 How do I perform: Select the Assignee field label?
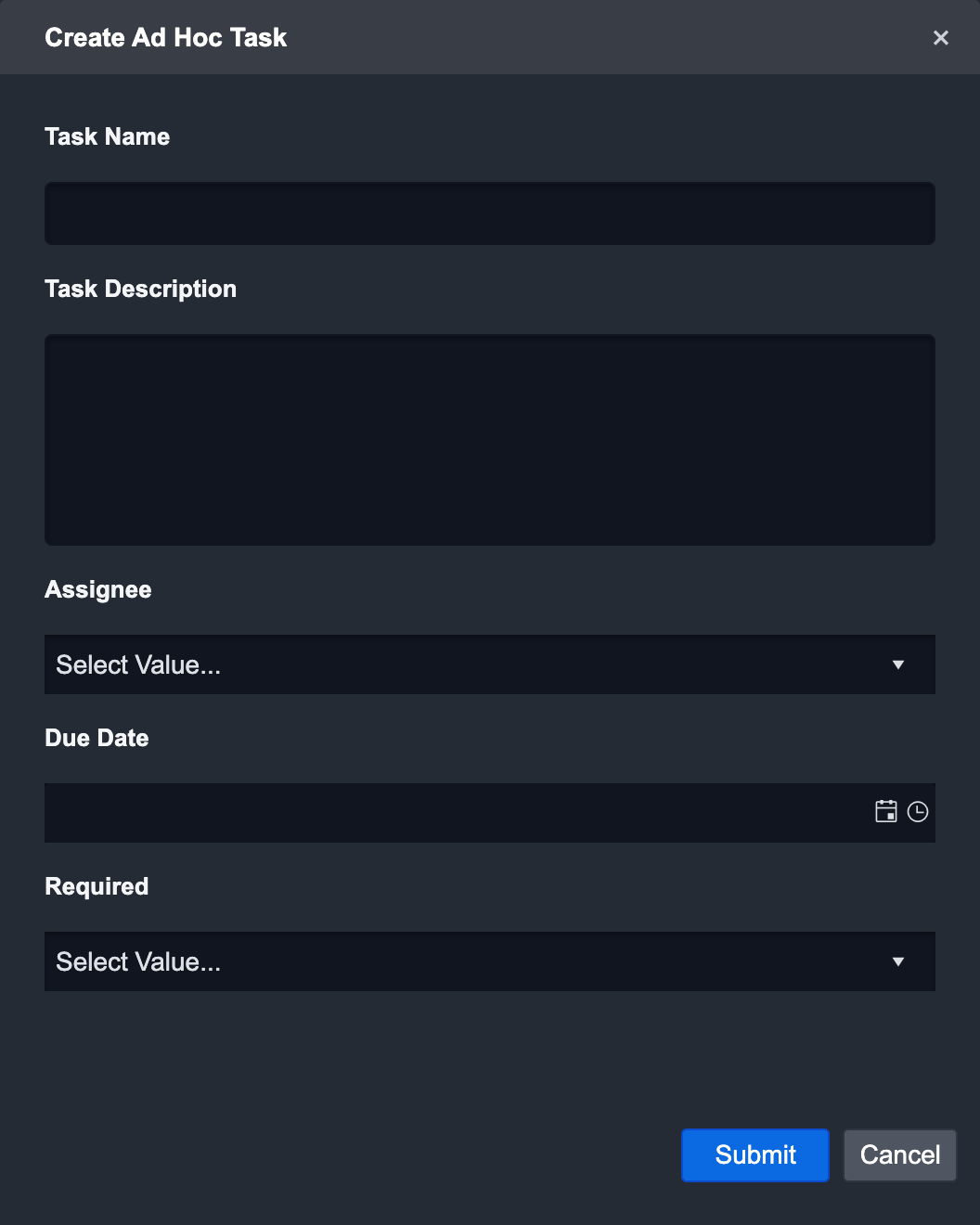98,589
